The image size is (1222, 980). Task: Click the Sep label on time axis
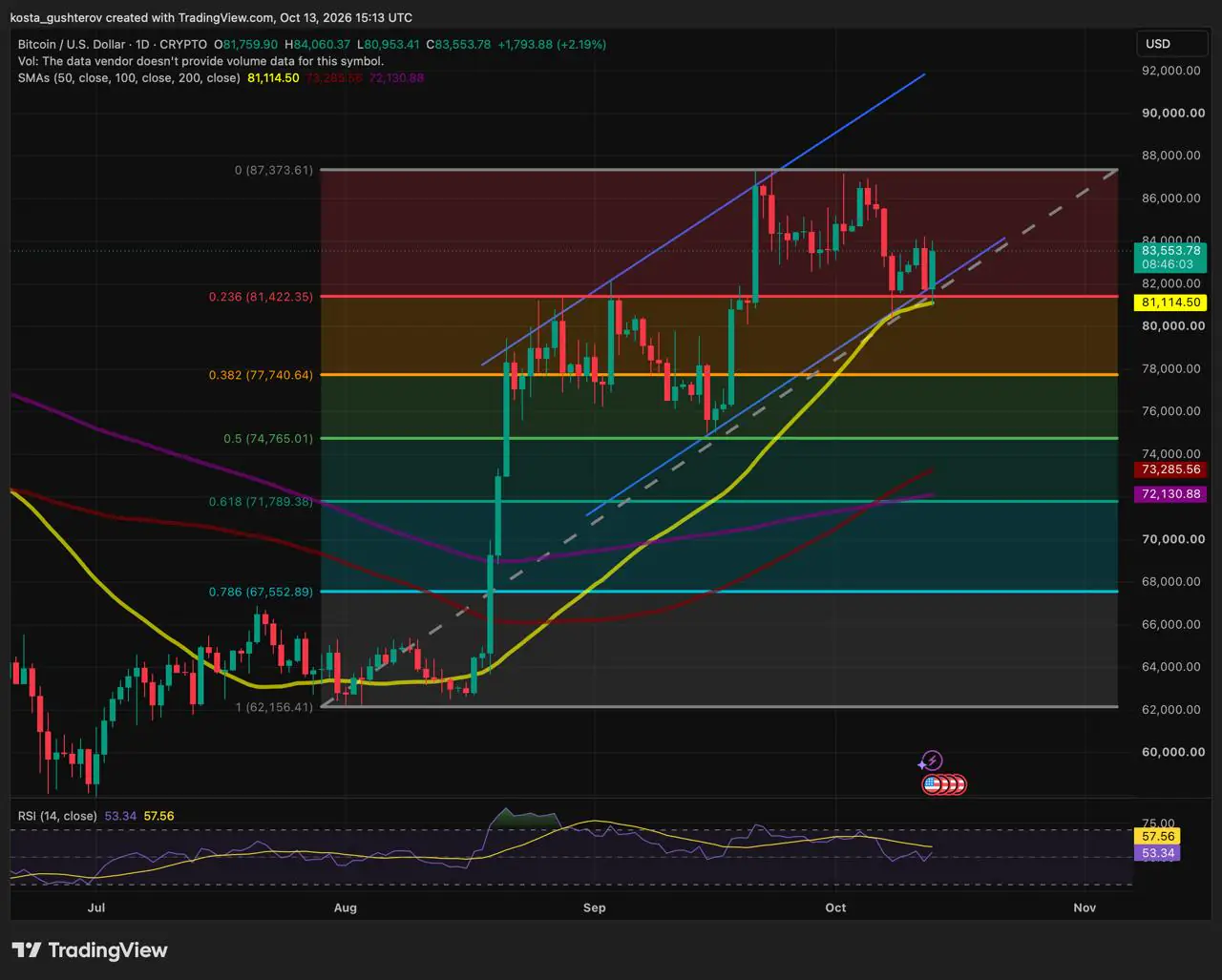595,907
